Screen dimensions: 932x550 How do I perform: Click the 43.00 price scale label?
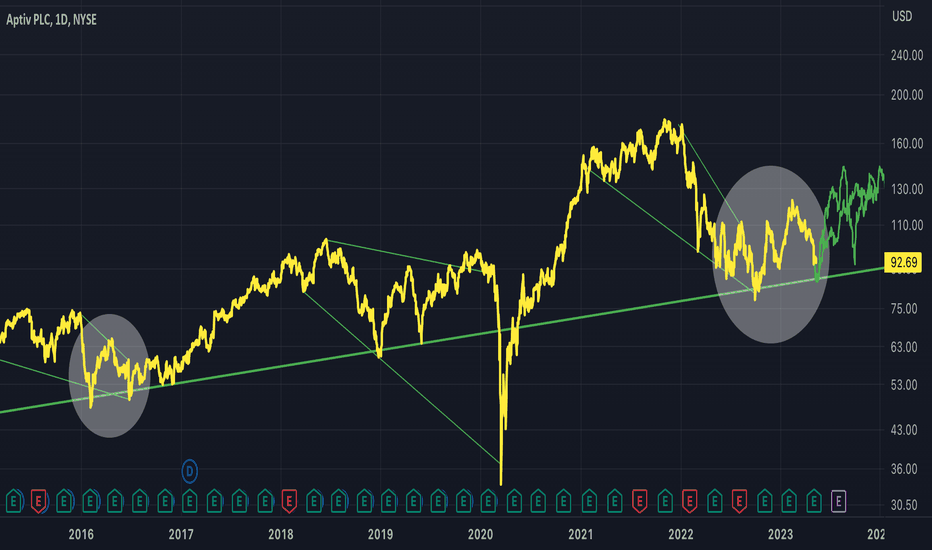tap(906, 430)
